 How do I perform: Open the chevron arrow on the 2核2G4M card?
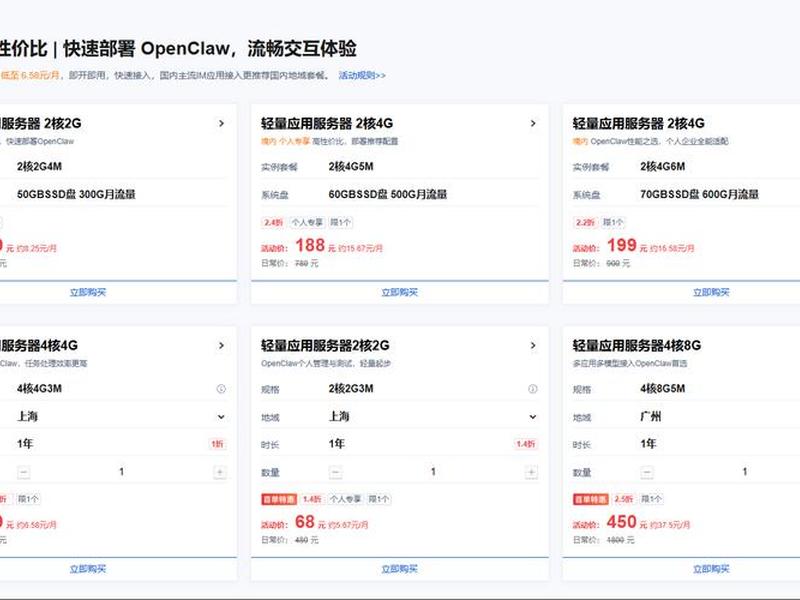coord(221,123)
